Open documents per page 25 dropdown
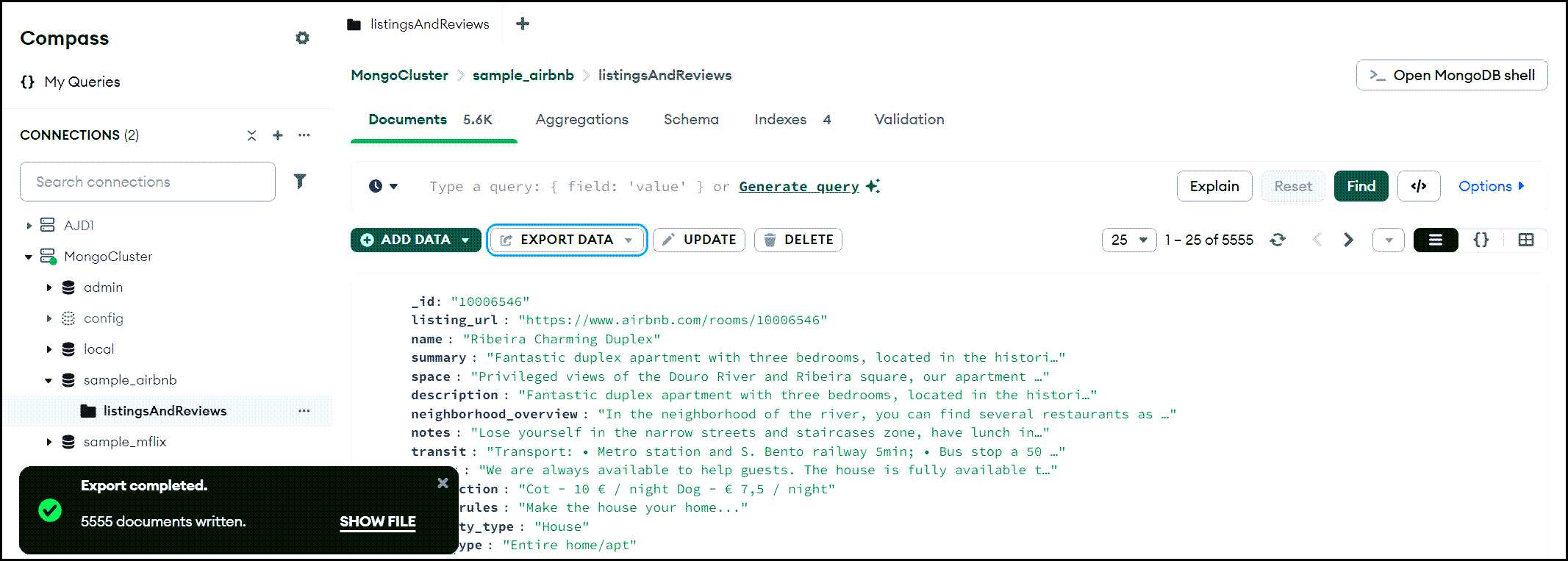This screenshot has height=561, width=1568. click(1129, 240)
